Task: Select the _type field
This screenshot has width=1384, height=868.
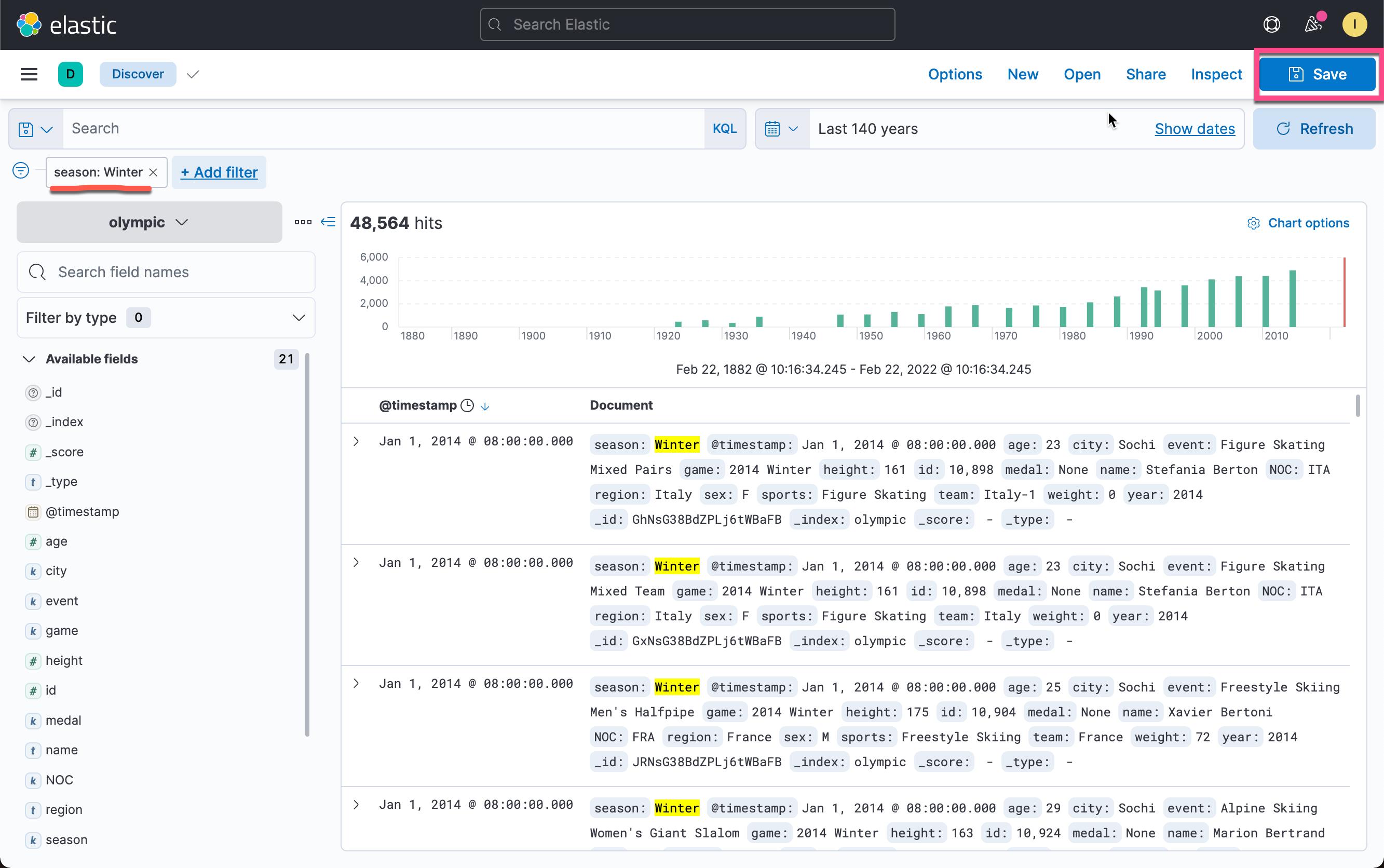Action: click(61, 482)
